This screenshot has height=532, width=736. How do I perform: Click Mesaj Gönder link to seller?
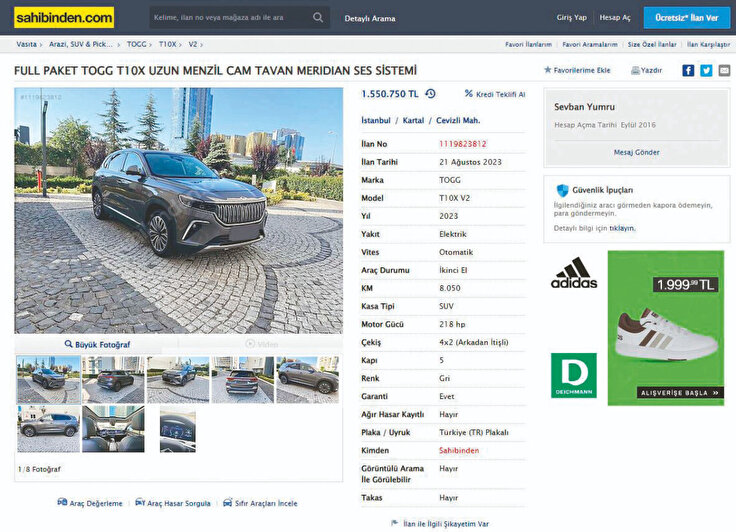(x=636, y=152)
